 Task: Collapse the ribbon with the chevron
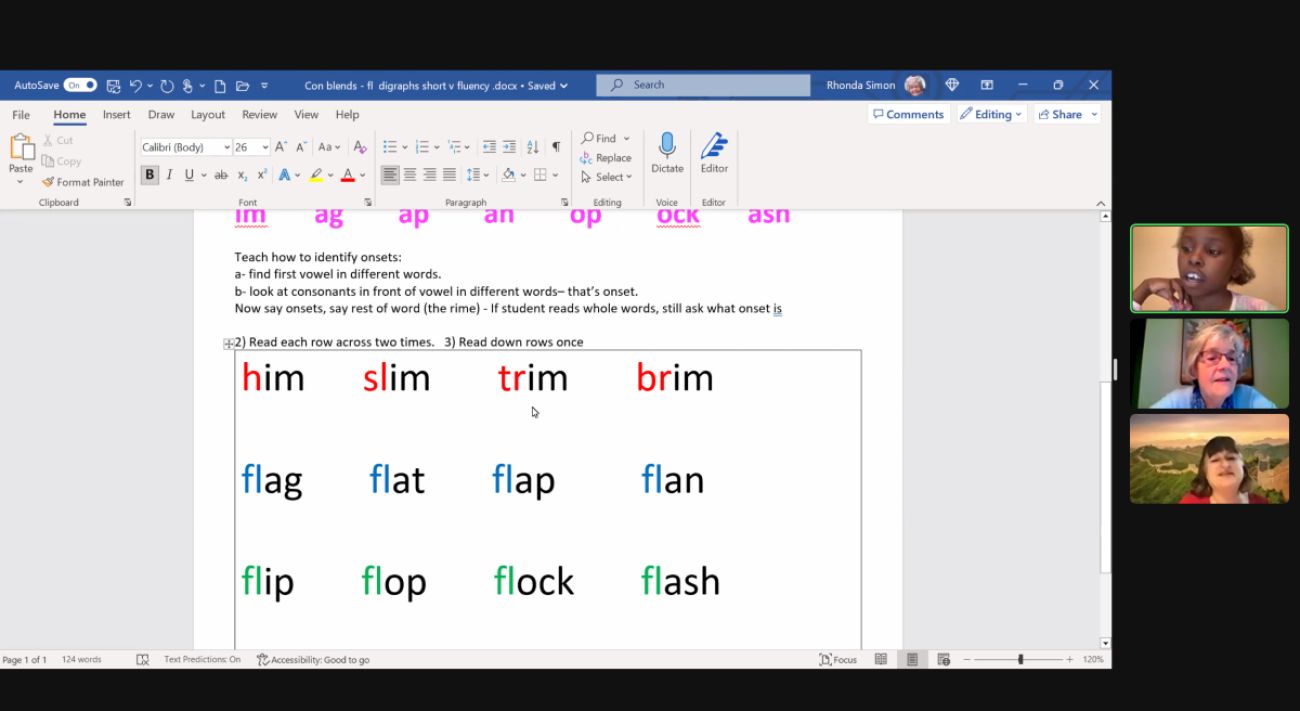pyautogui.click(x=1101, y=202)
